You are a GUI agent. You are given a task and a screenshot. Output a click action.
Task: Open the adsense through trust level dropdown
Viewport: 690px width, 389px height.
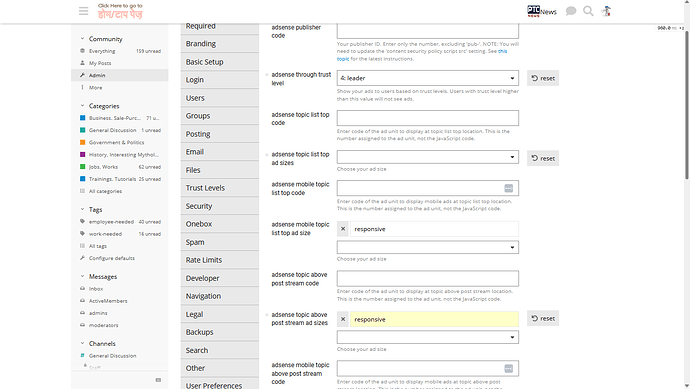point(428,78)
